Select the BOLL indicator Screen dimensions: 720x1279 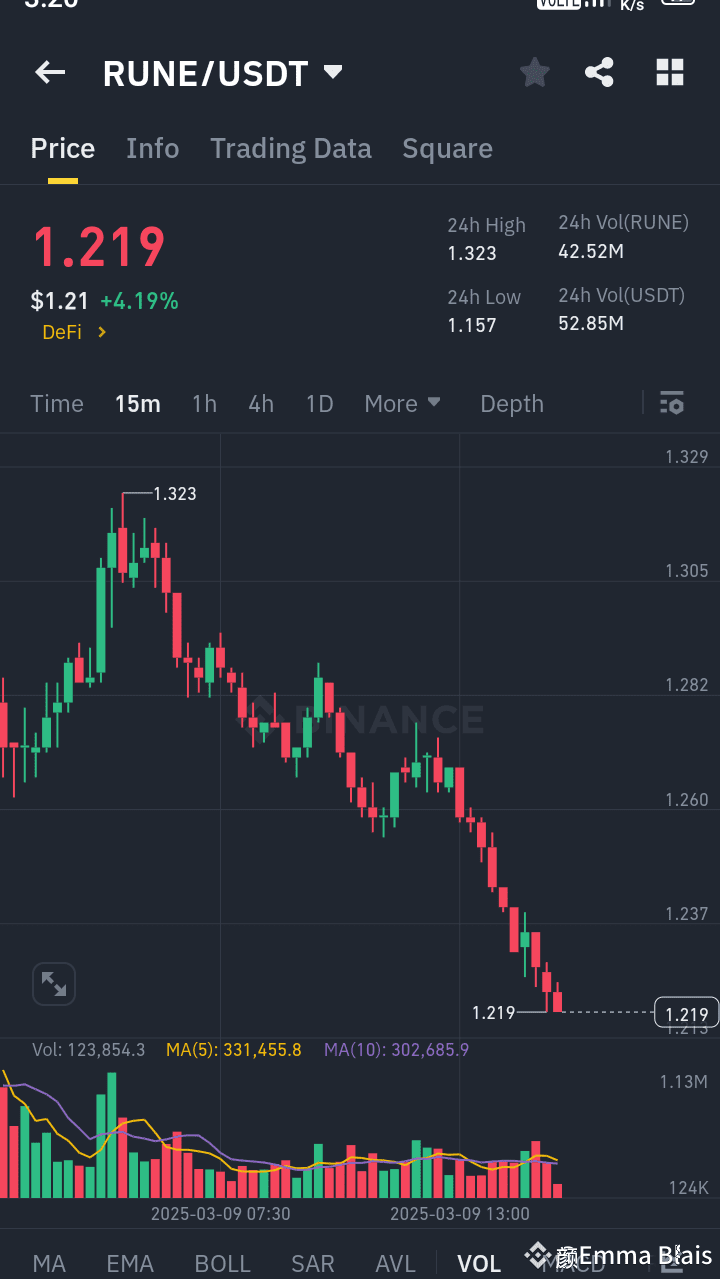coord(222,1264)
